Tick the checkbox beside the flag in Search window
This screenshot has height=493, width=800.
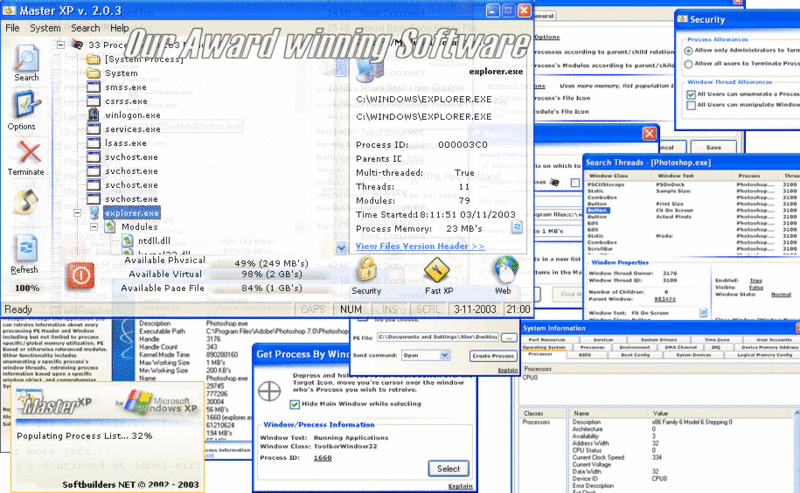[x=575, y=183]
